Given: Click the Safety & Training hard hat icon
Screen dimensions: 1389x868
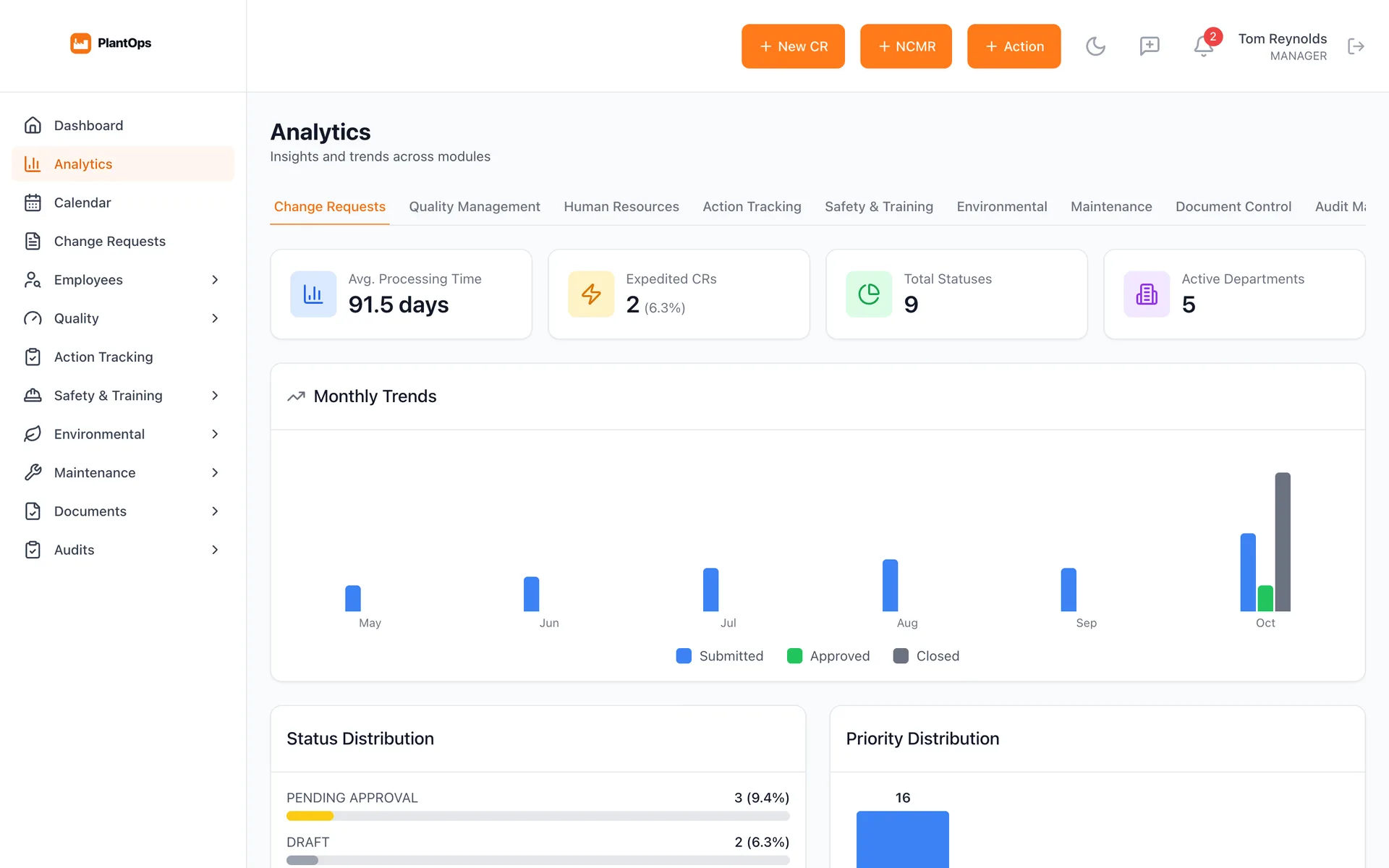Looking at the screenshot, I should pyautogui.click(x=33, y=396).
